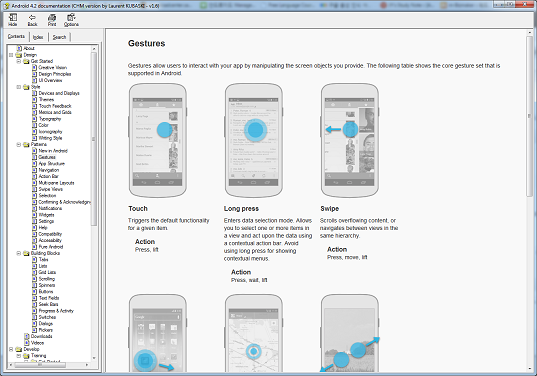Open the Metrics and Grids topic
The height and width of the screenshot is (376, 537).
[55, 112]
